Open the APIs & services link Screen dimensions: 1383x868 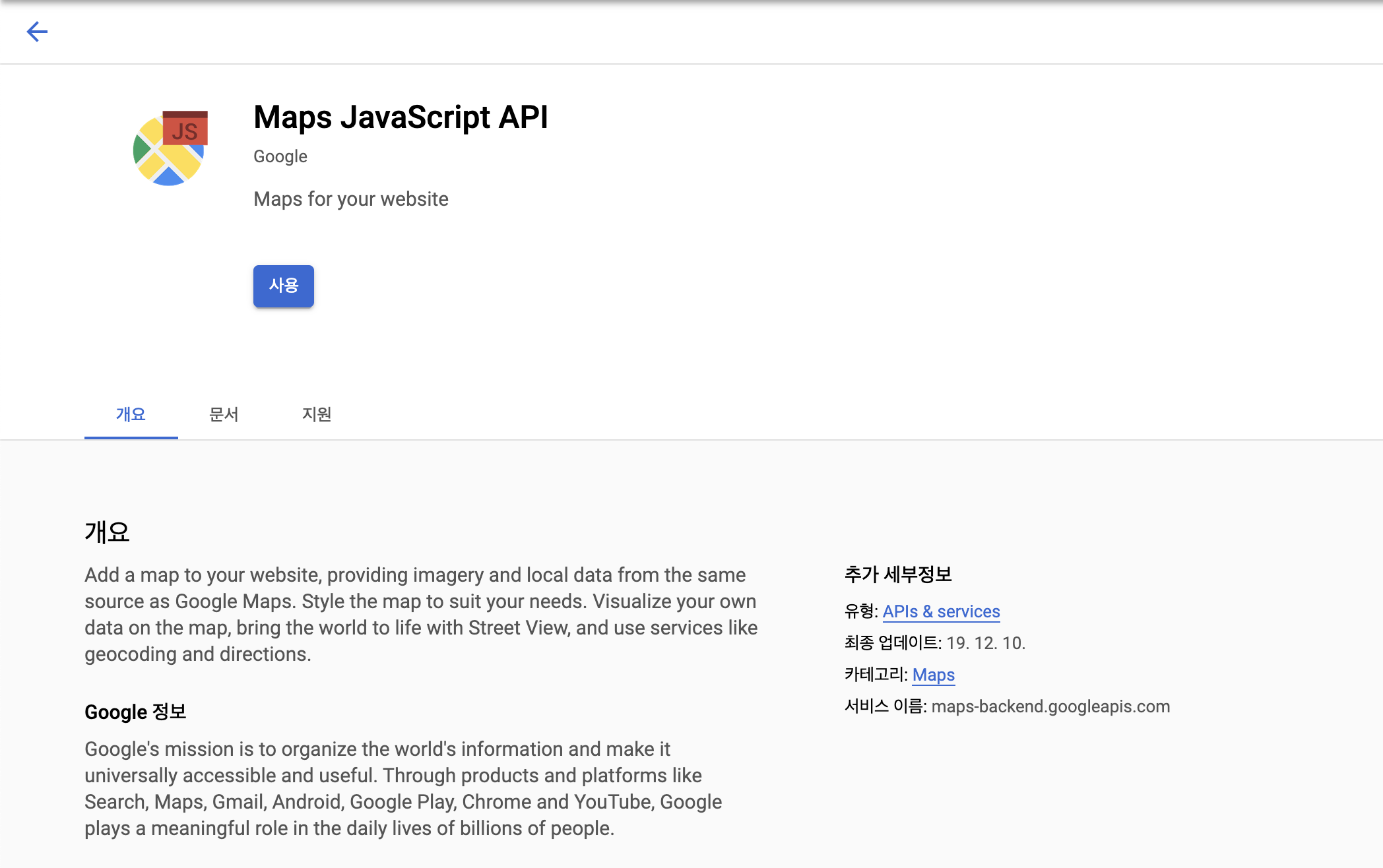[x=941, y=611]
